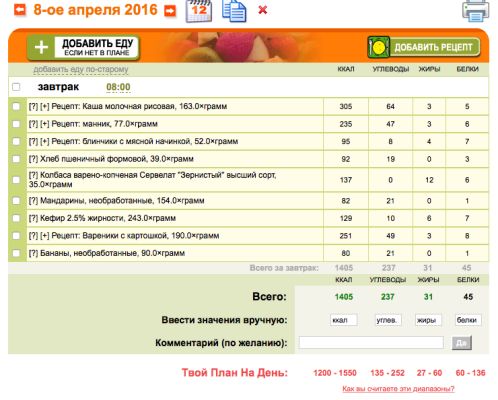Expand [+] for манник recipe
Image resolution: width=498 pixels, height=400 pixels.
coord(45,124)
